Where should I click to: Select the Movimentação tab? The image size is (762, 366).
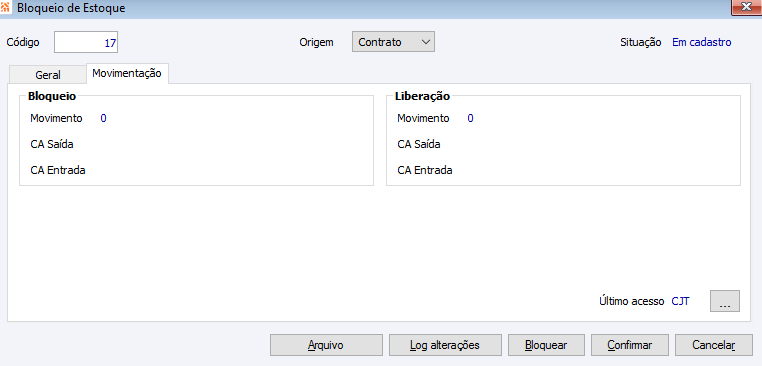[x=127, y=73]
